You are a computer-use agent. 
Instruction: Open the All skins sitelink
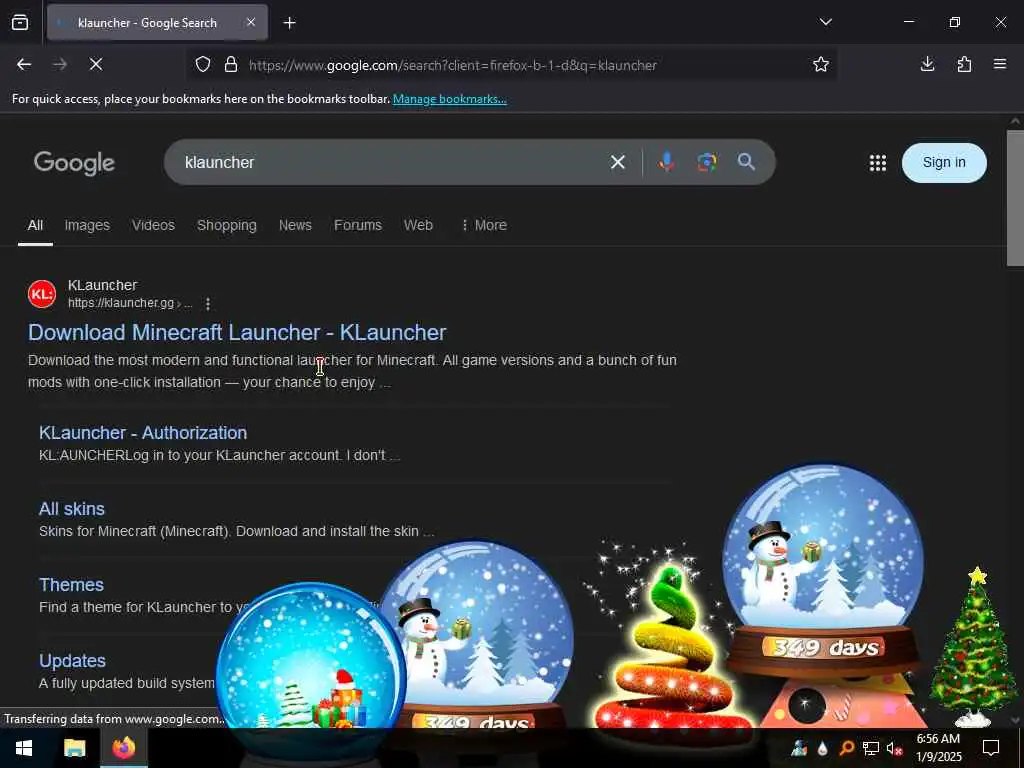pos(72,509)
